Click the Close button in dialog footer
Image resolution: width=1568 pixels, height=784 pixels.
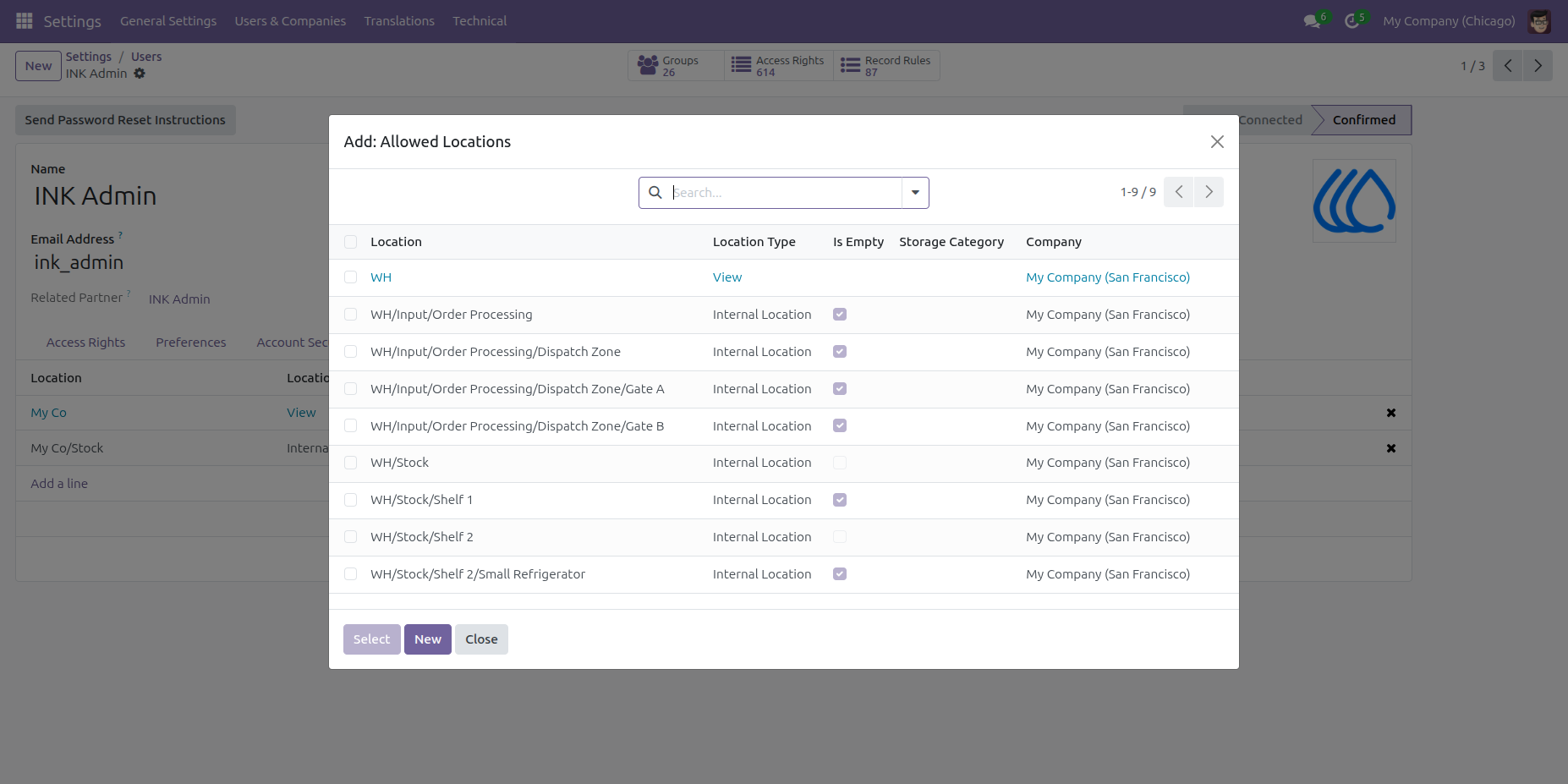pyautogui.click(x=481, y=639)
